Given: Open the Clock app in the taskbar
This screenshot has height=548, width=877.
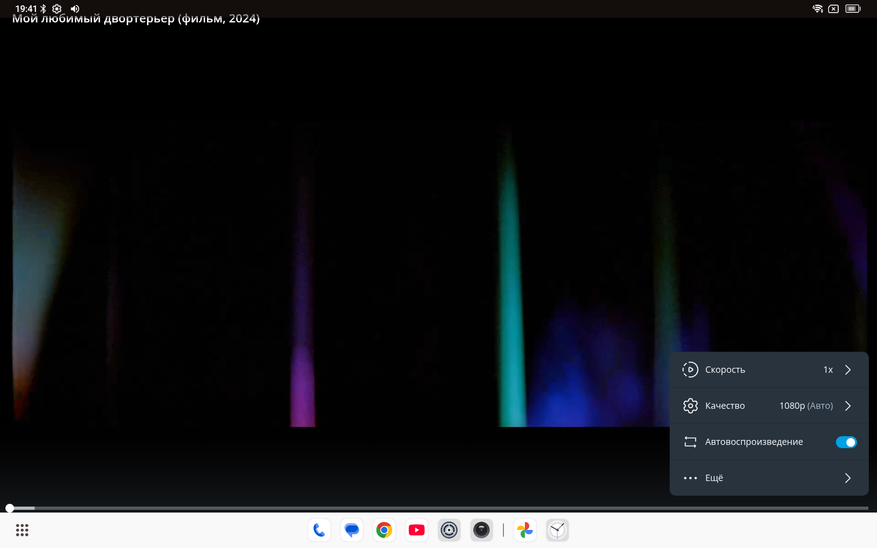Looking at the screenshot, I should coord(557,530).
